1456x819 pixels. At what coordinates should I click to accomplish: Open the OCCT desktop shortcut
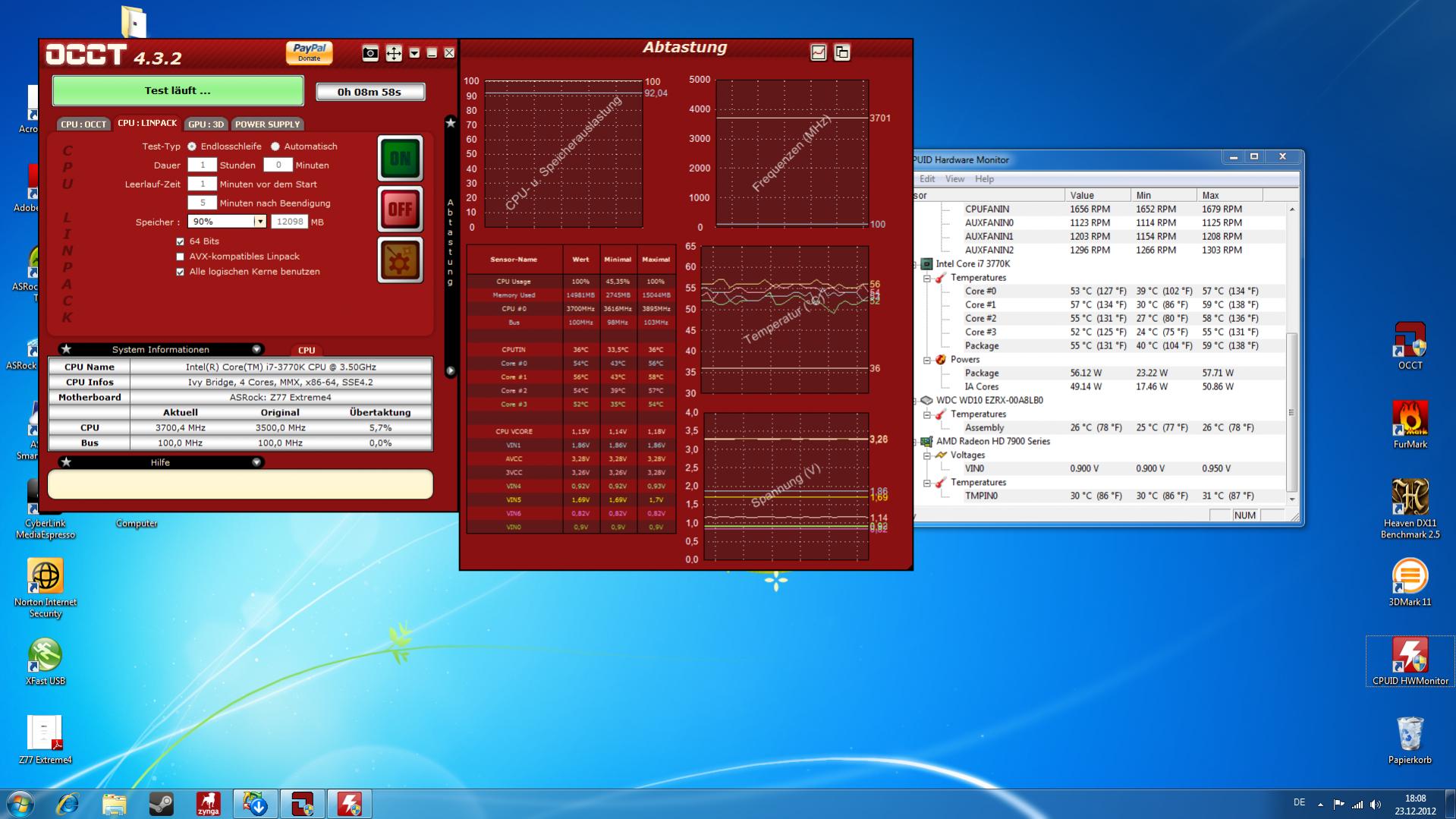click(x=1410, y=346)
